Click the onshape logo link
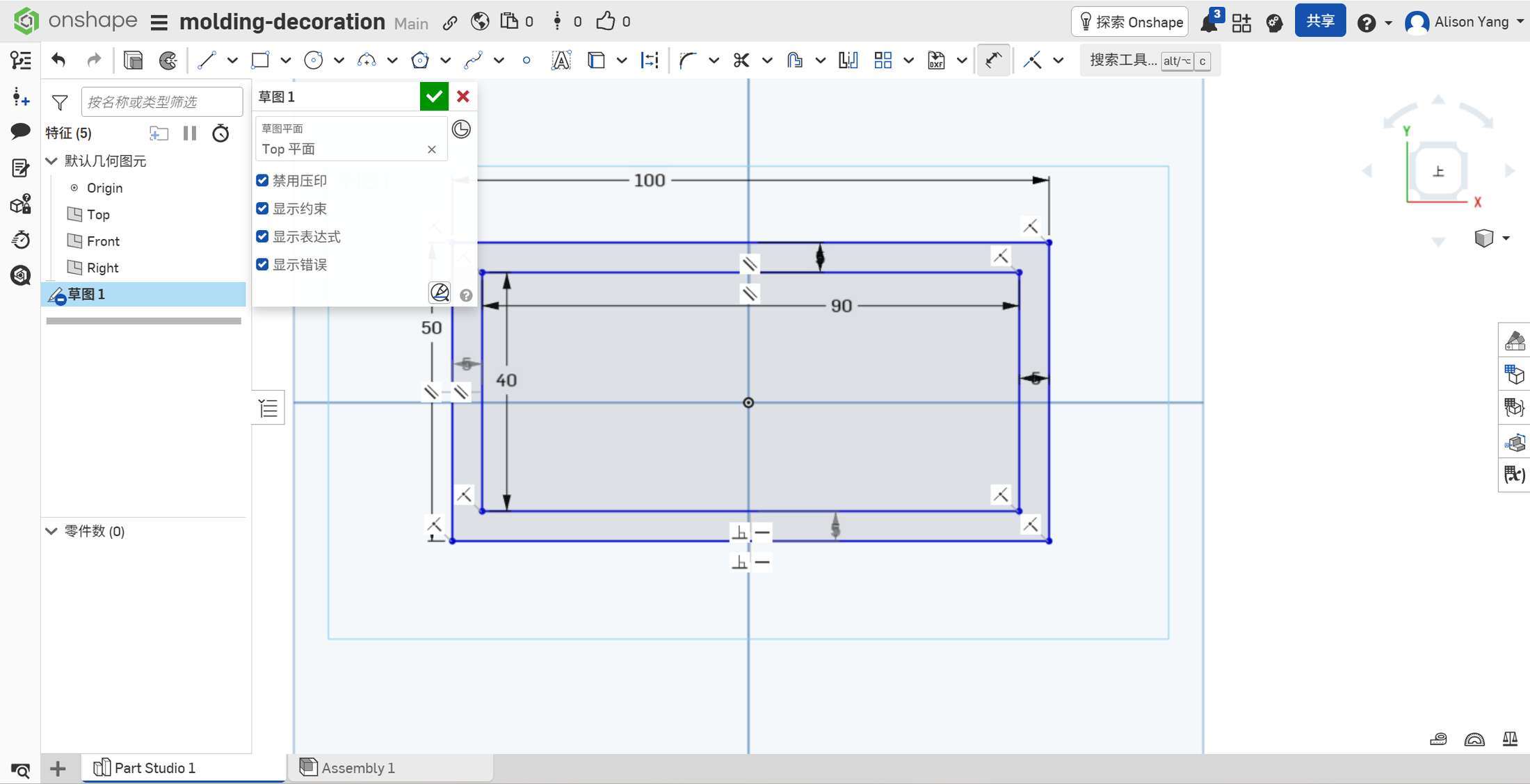Image resolution: width=1530 pixels, height=784 pixels. [x=75, y=21]
